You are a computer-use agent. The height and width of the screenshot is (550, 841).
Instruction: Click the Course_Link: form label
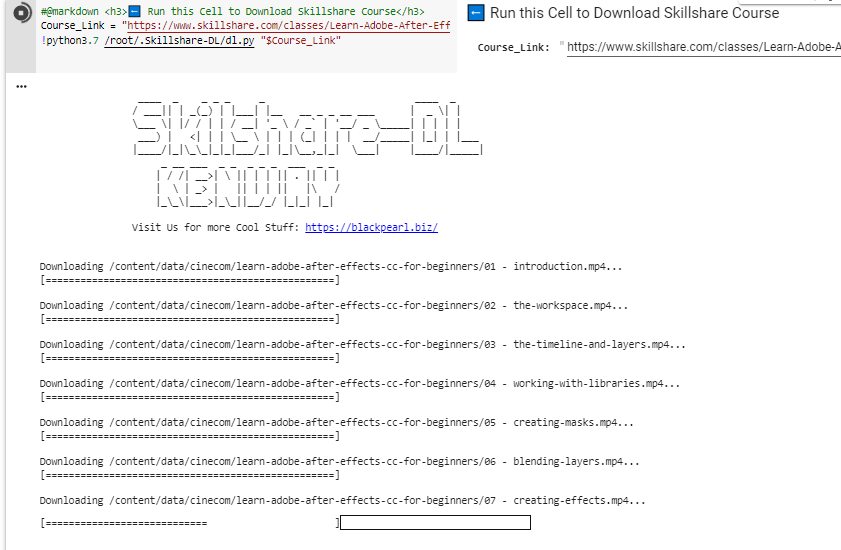pos(513,48)
